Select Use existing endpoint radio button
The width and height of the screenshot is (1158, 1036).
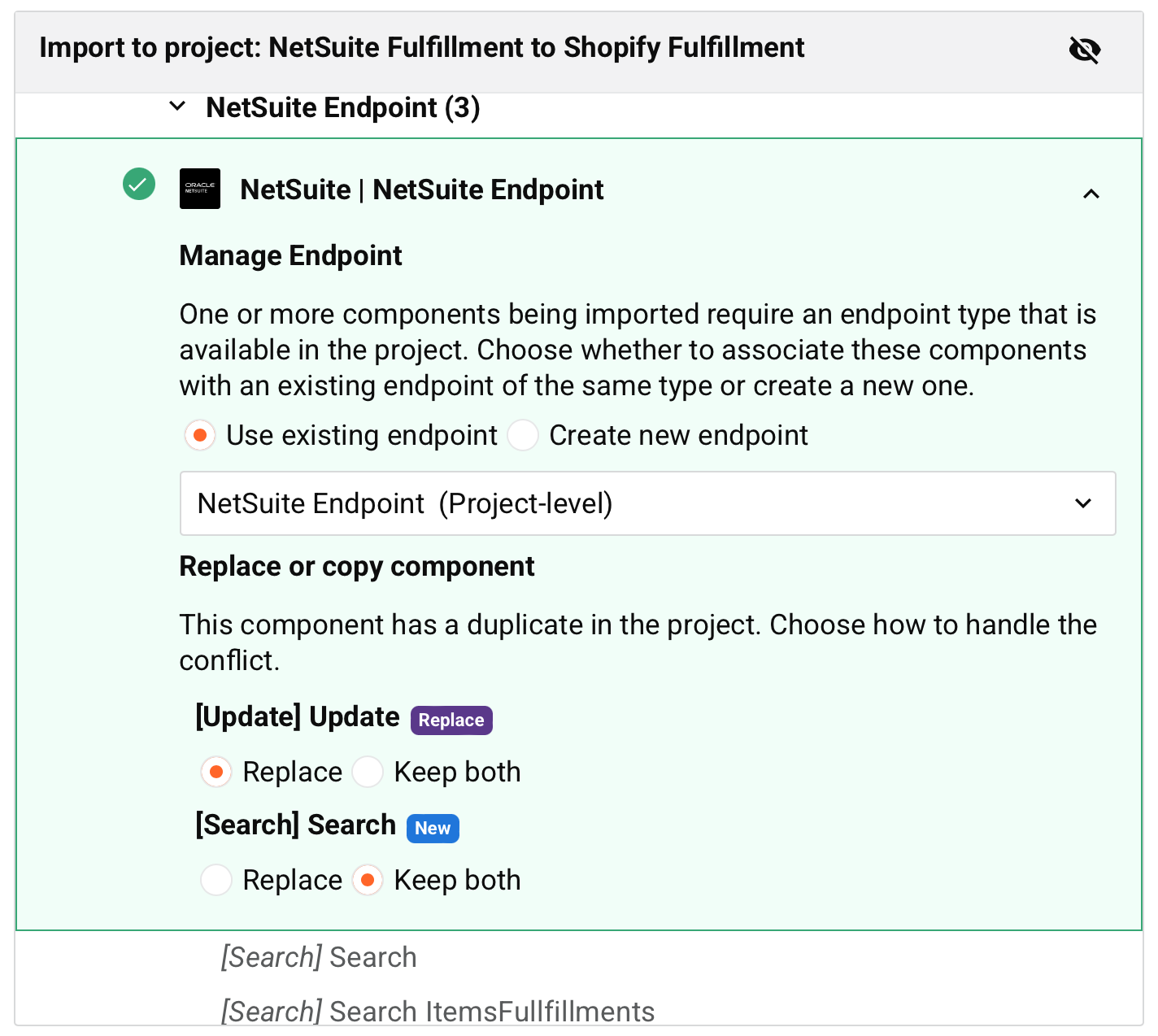point(200,435)
